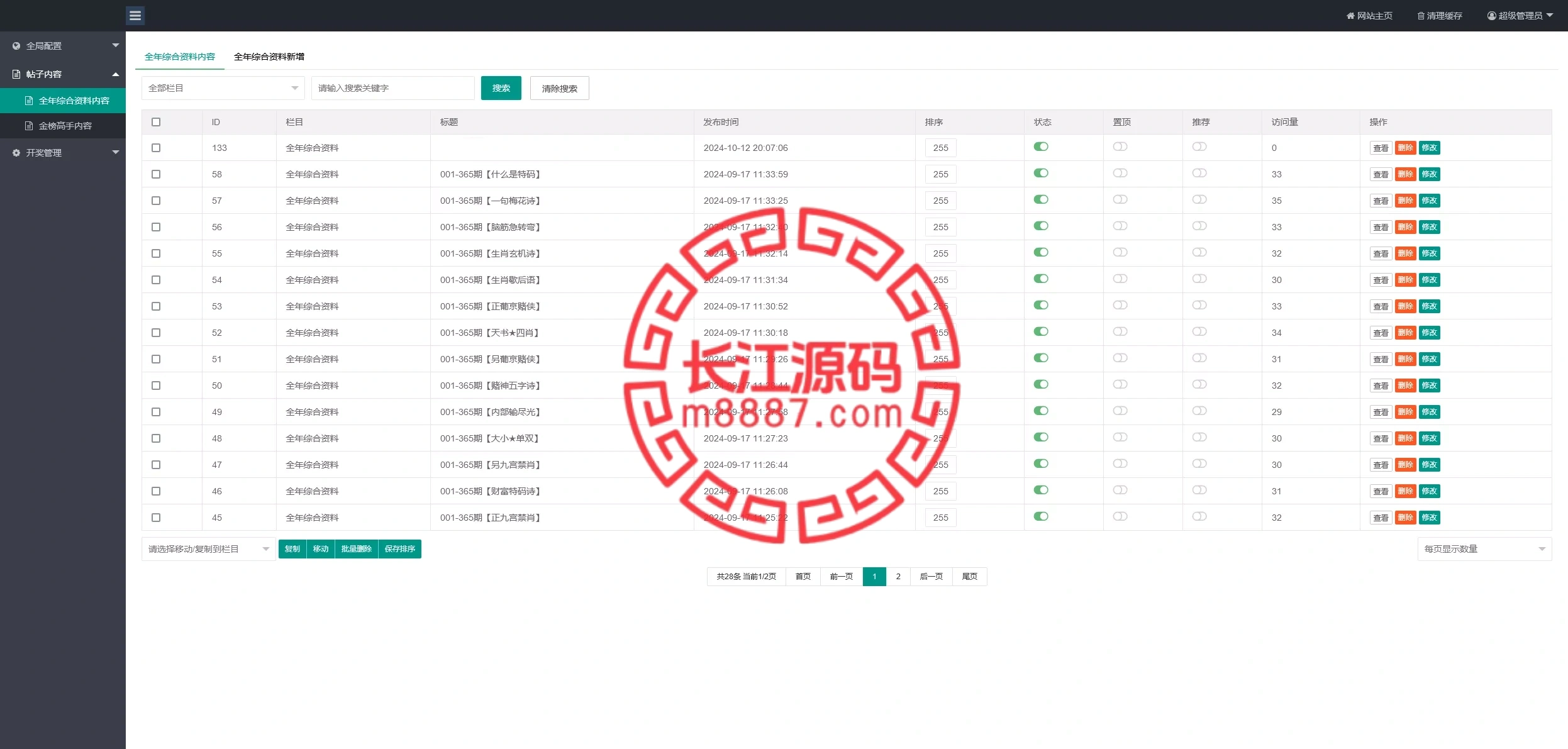Click the file icon beside 全年综合资料内容 in sidebar
The height and width of the screenshot is (749, 1568).
[x=29, y=101]
